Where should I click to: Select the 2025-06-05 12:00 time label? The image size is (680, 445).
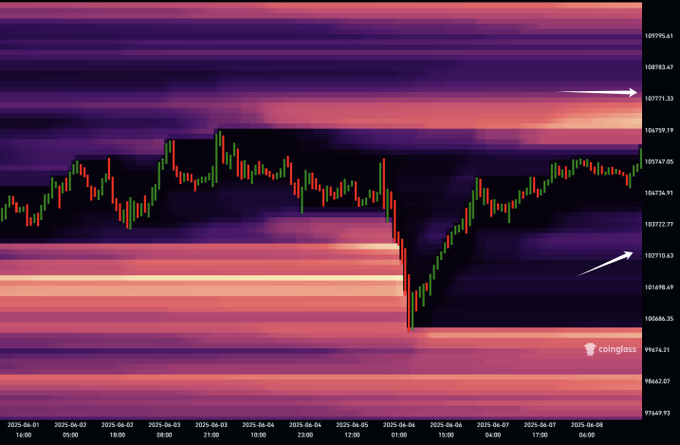352,430
